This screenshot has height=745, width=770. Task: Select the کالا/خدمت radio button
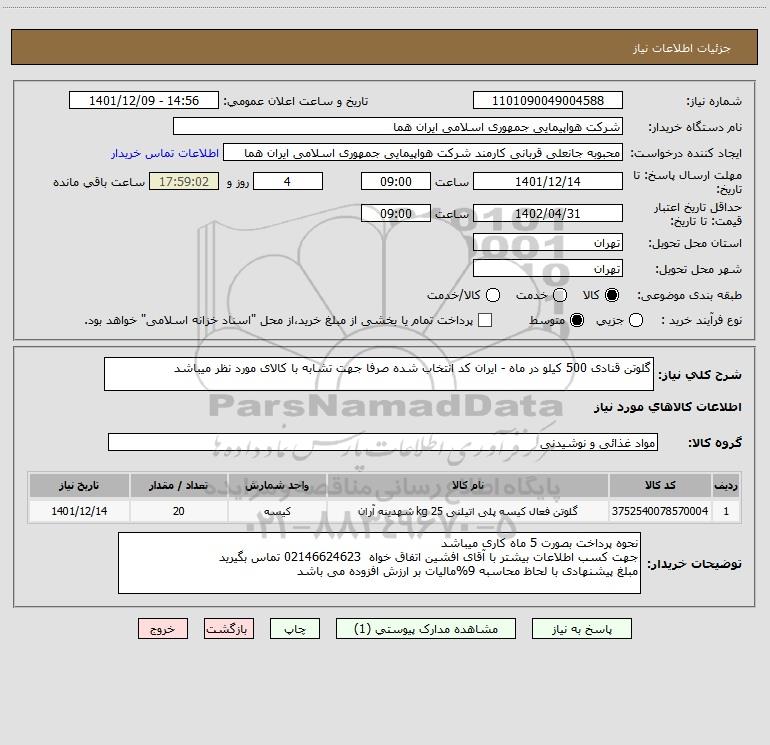pos(493,295)
